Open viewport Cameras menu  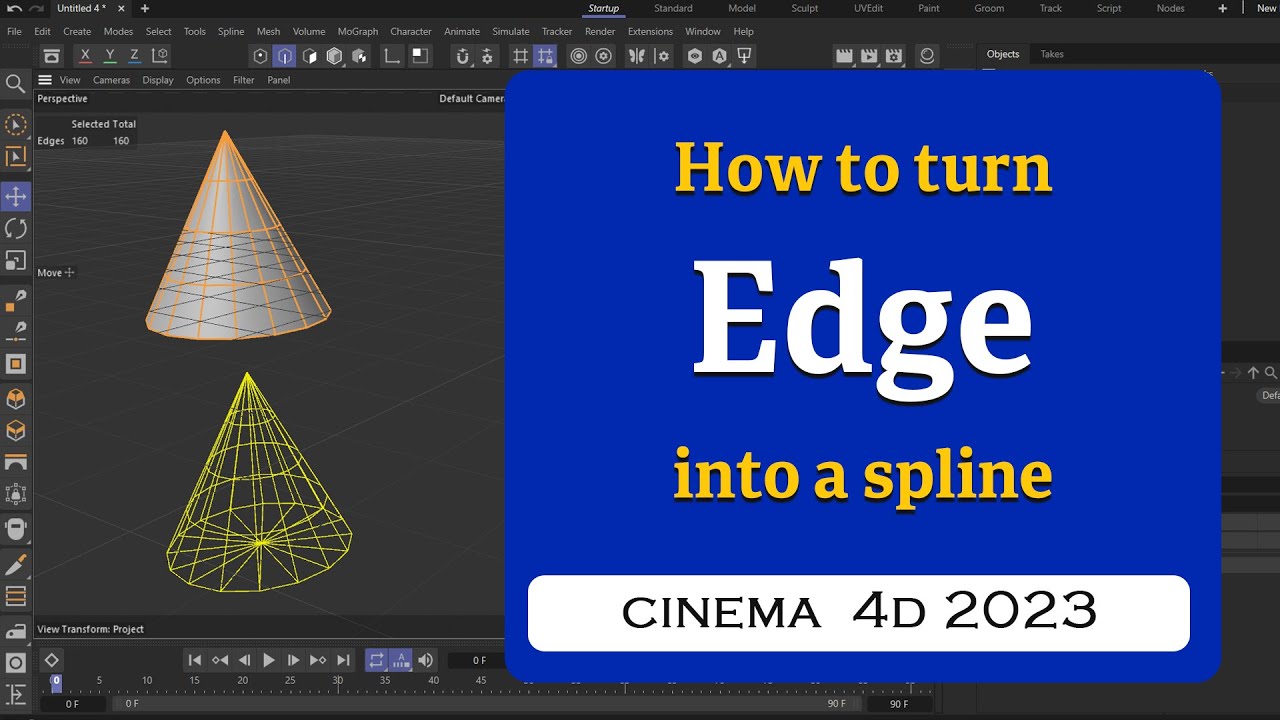tap(112, 80)
